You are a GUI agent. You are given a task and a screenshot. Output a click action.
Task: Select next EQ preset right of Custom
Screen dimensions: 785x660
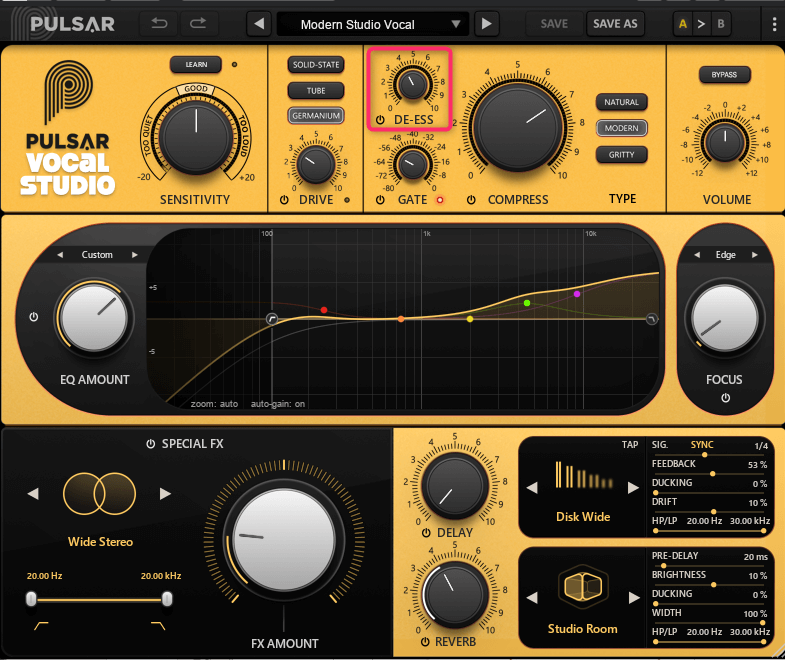[x=135, y=255]
